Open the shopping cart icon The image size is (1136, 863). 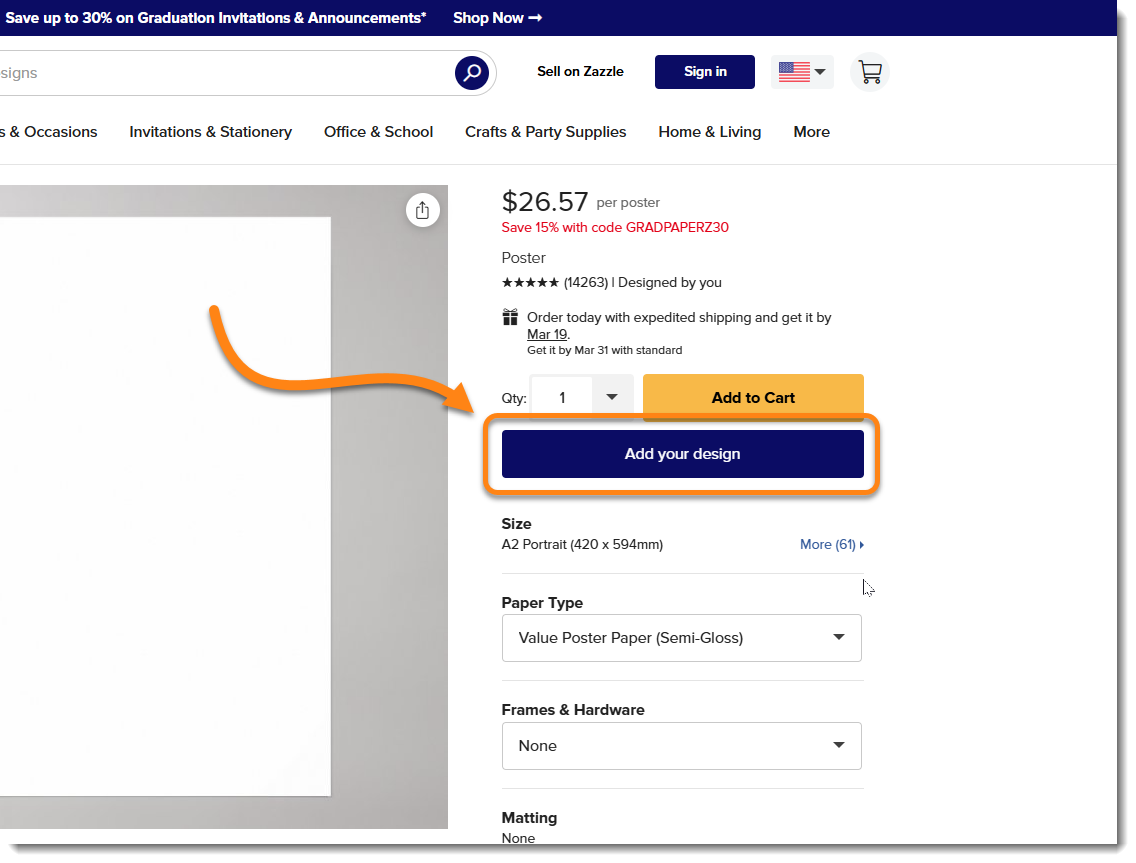[x=870, y=72]
